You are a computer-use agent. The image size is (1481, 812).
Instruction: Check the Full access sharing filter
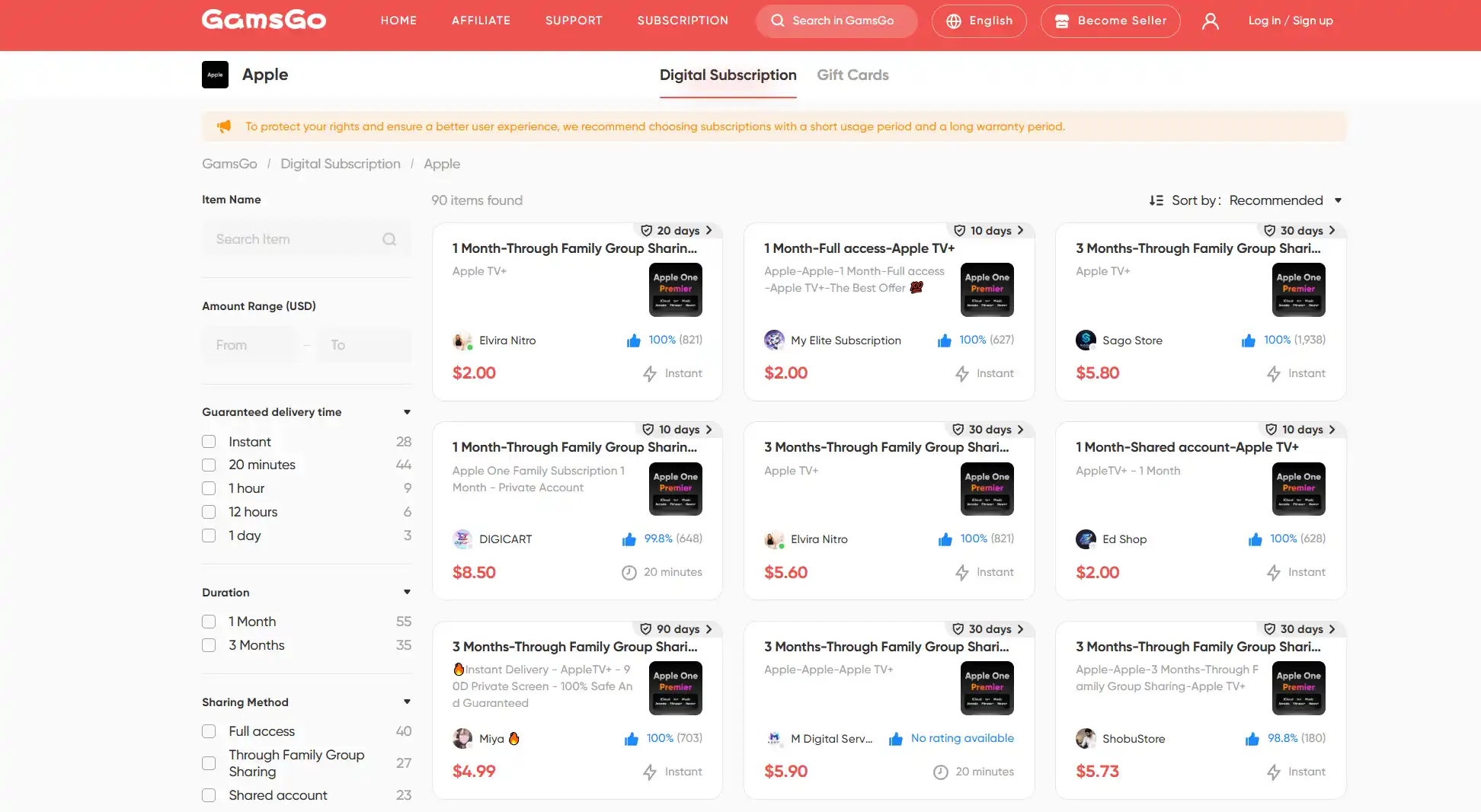point(209,731)
